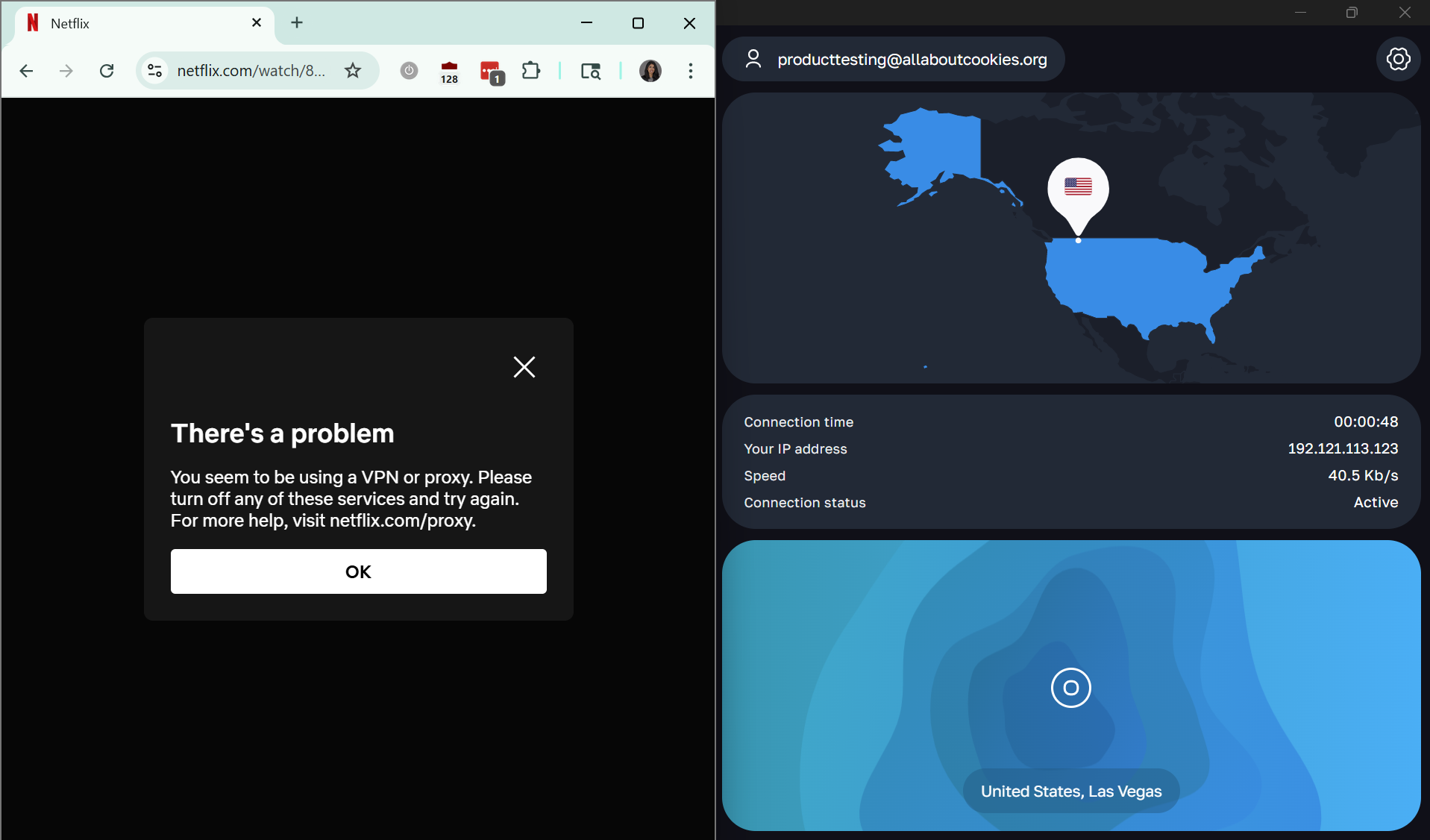Screen dimensions: 1430x840
Task: Bookmark this page with the star icon
Action: click(353, 71)
